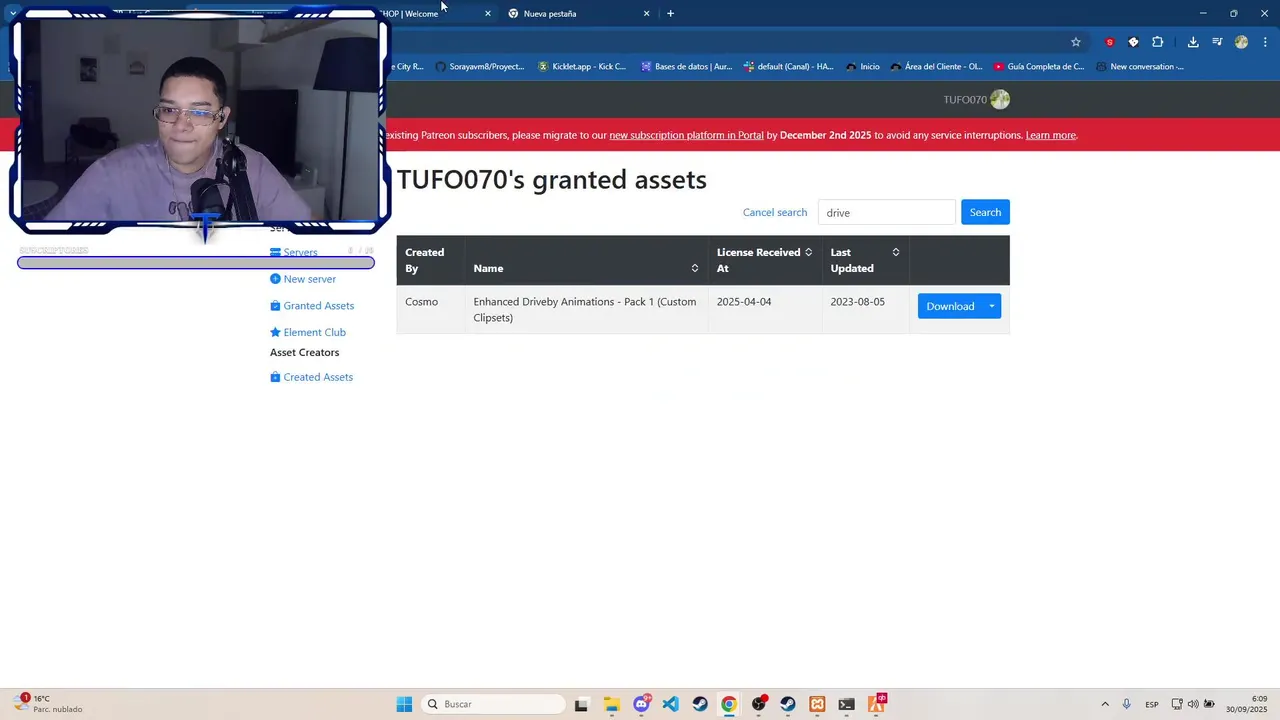Show hidden system tray icons
Image resolution: width=1280 pixels, height=720 pixels.
[x=1104, y=704]
